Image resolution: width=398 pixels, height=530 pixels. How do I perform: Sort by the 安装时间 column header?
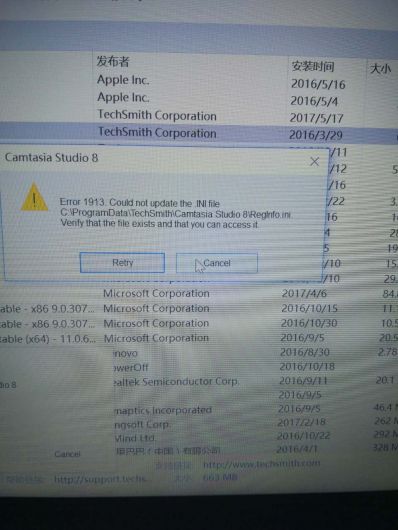[313, 66]
